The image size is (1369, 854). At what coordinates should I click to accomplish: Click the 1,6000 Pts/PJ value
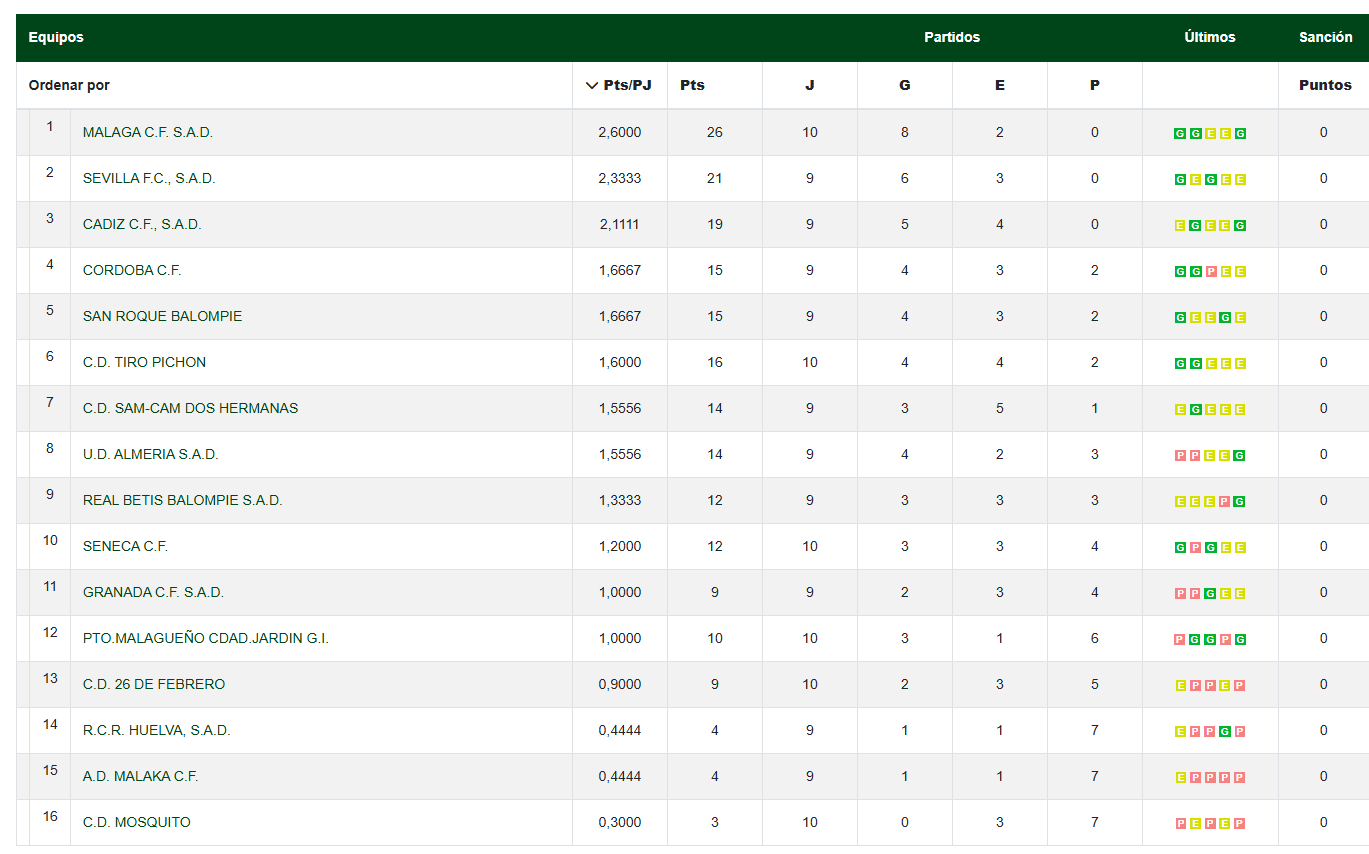pos(620,362)
